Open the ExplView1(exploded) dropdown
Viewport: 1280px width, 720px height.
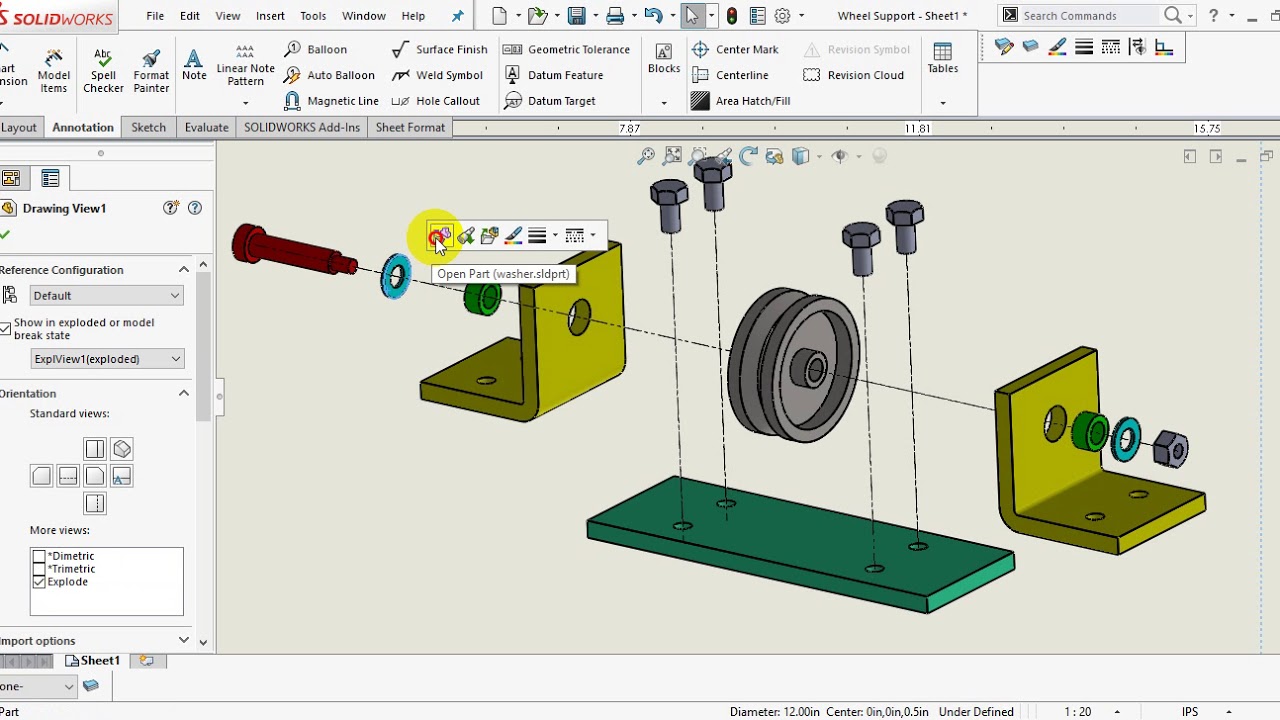[x=108, y=359]
